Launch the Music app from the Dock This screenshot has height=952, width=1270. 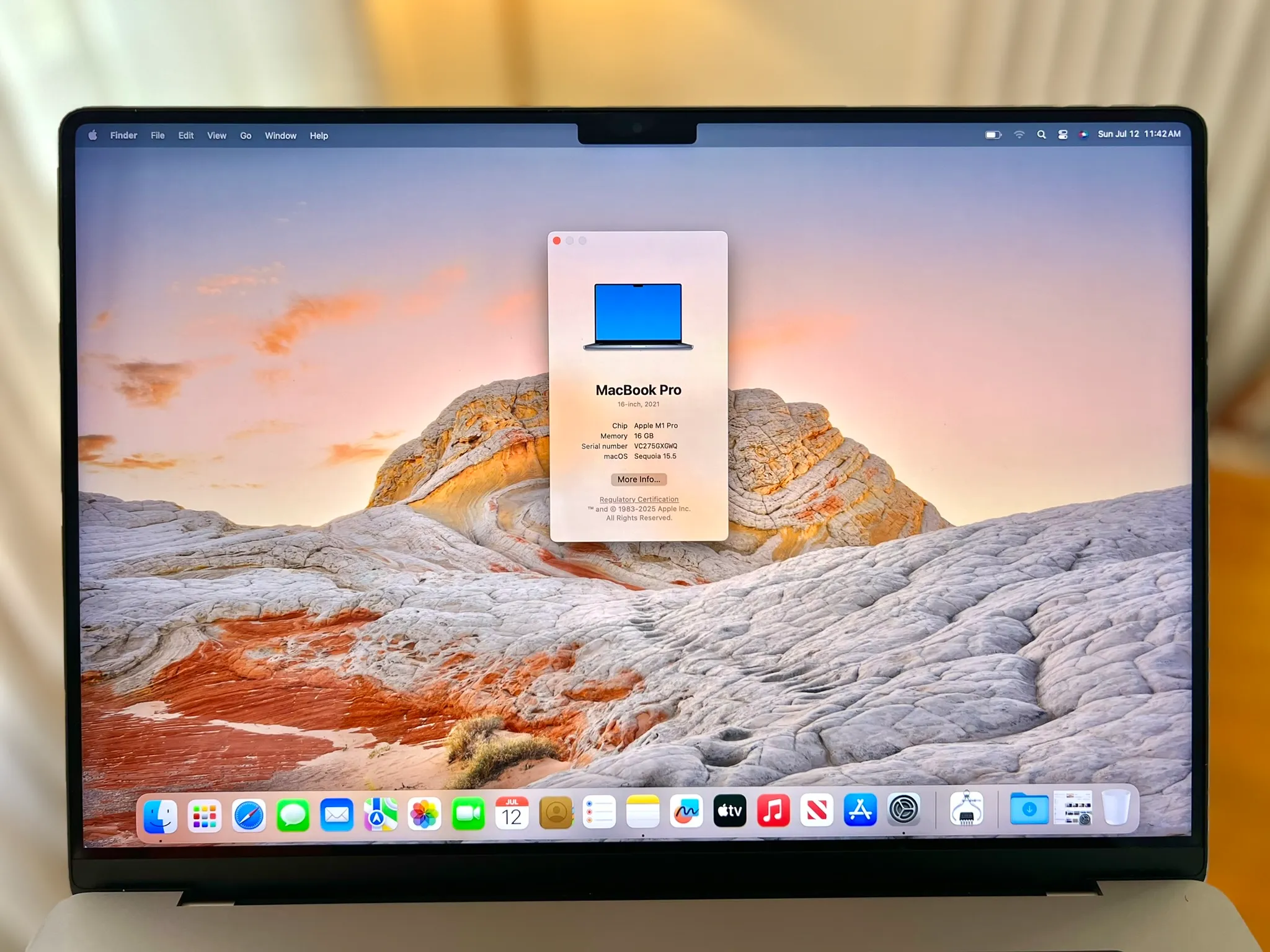[773, 810]
